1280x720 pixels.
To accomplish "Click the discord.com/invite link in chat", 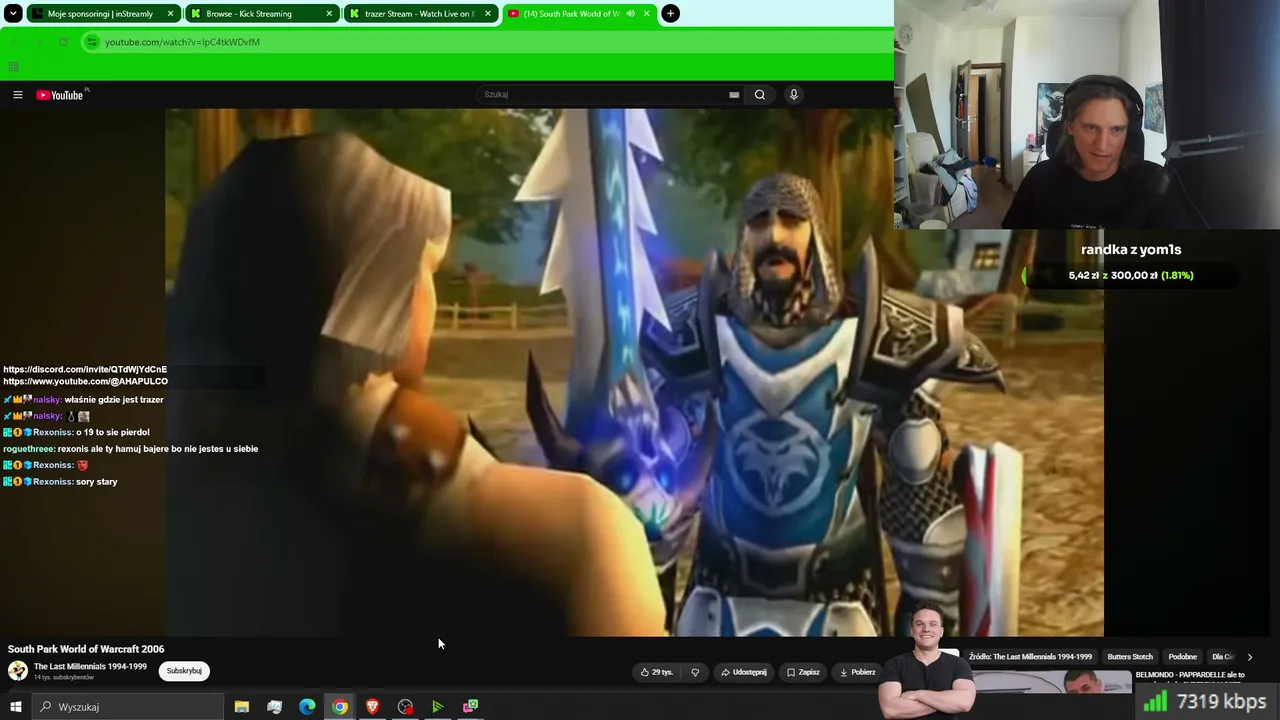I will (x=85, y=370).
